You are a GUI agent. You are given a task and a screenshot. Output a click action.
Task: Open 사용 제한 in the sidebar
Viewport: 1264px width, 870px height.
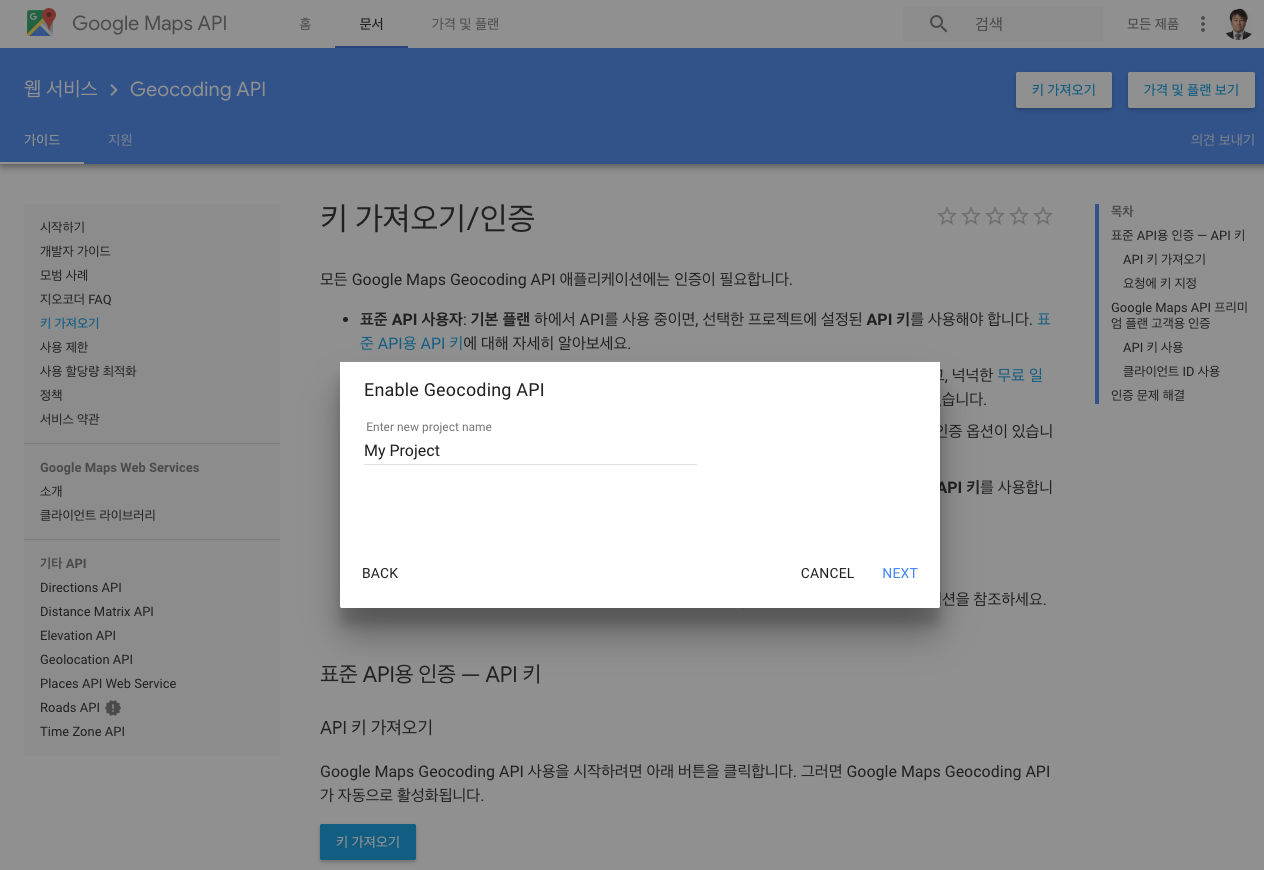pos(64,347)
